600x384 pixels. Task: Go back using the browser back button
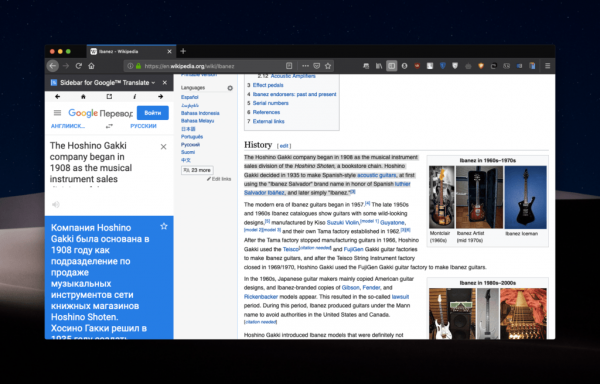point(53,66)
